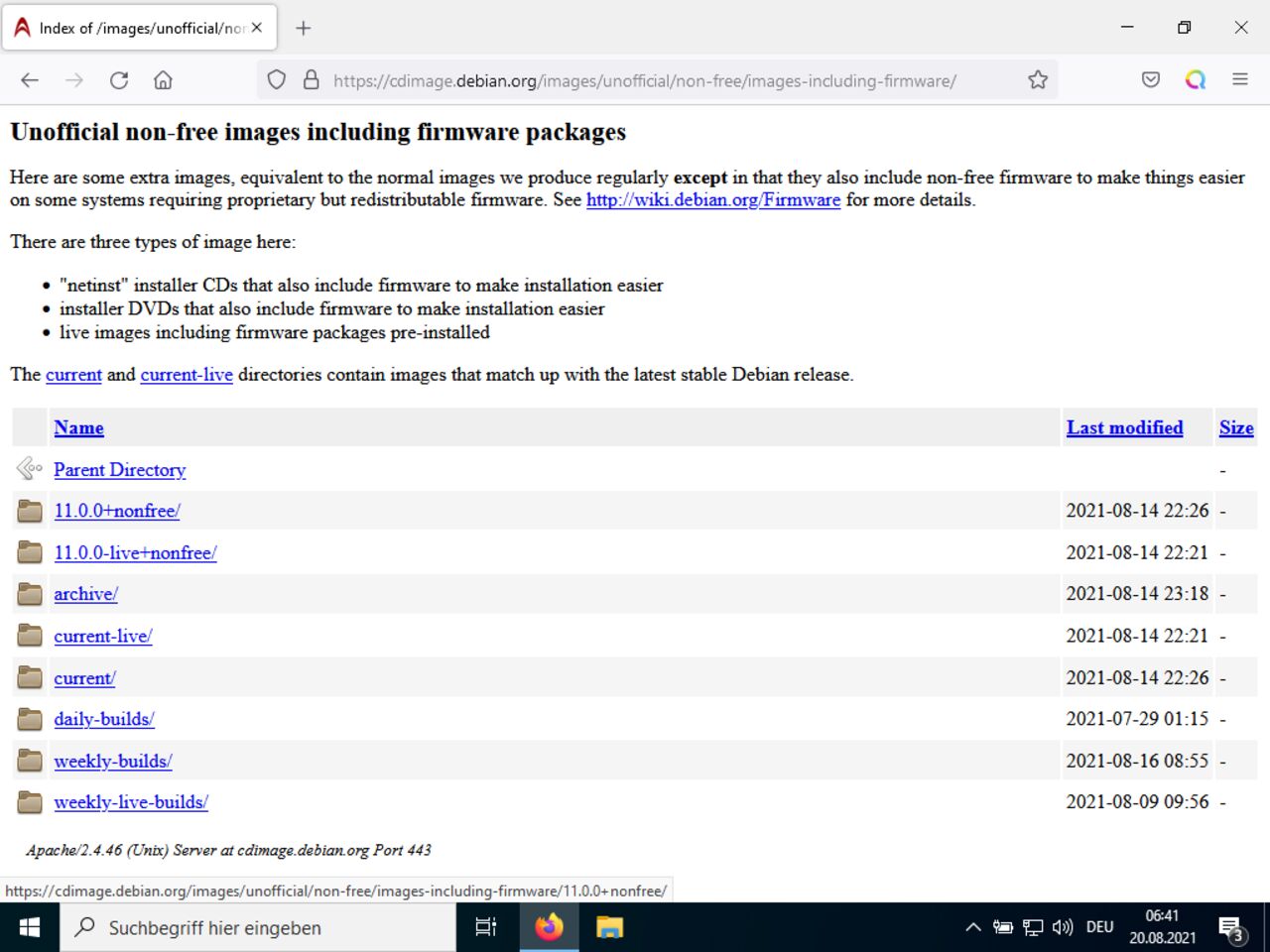Save page to Pocket
This screenshot has width=1270, height=952.
(x=1151, y=80)
